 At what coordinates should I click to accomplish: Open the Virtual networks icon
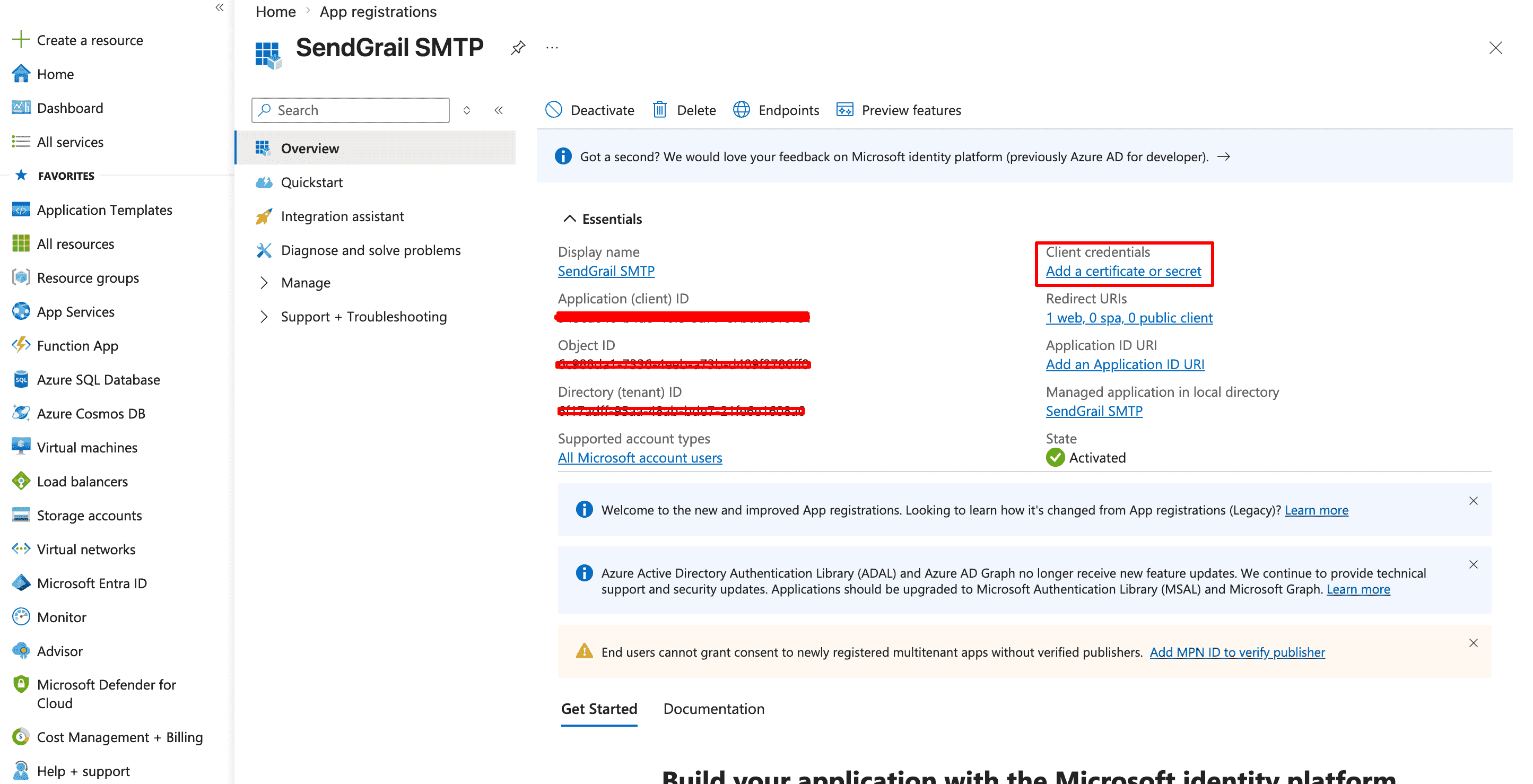21,549
